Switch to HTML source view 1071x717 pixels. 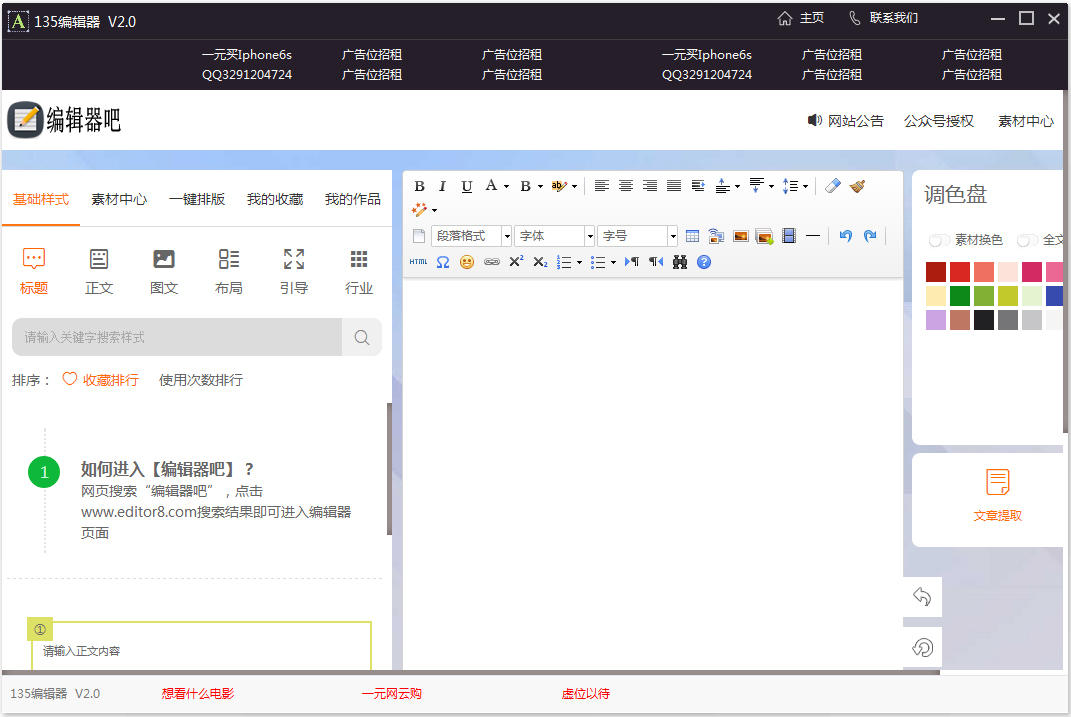click(419, 262)
